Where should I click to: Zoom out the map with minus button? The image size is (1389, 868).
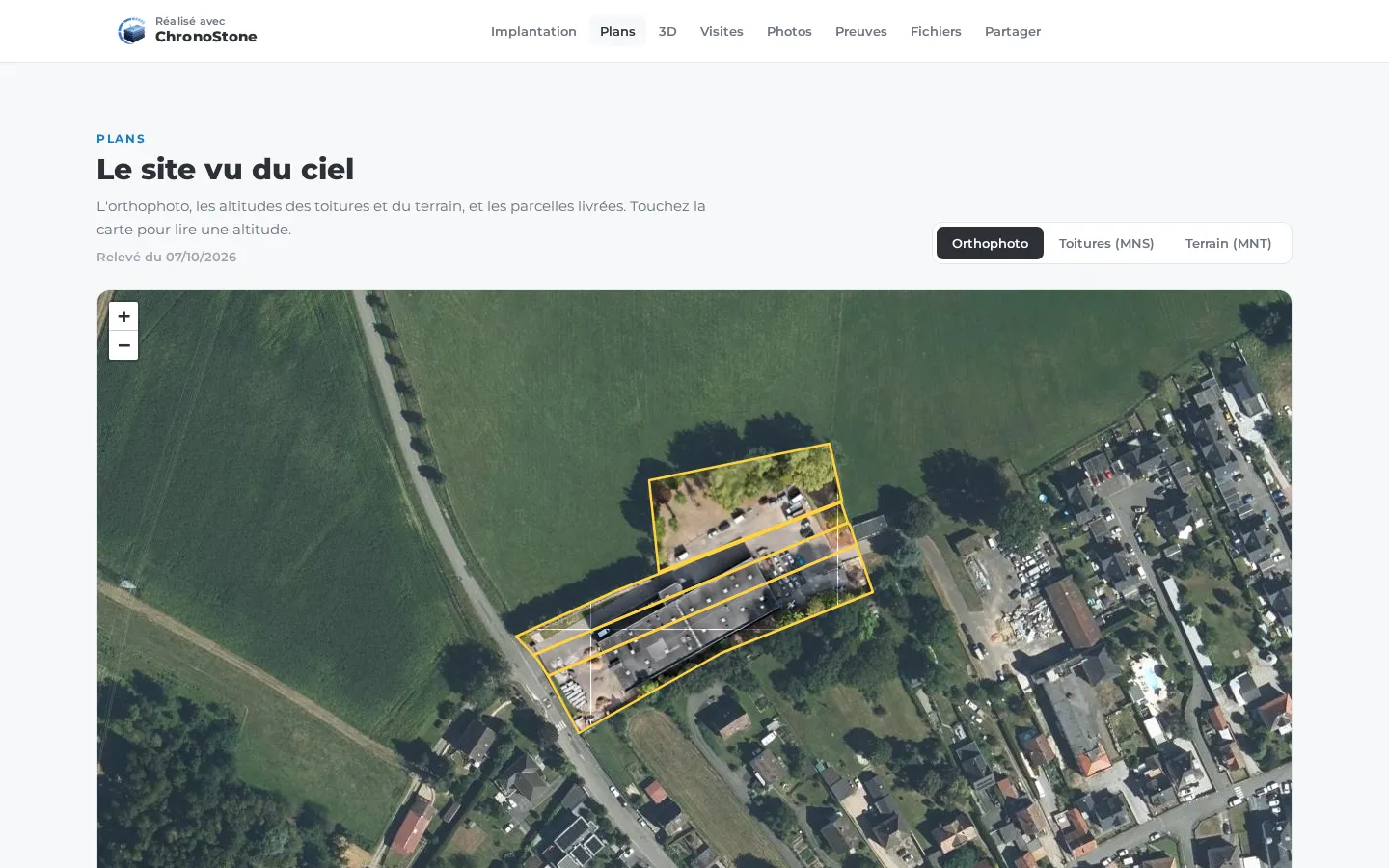click(x=123, y=345)
